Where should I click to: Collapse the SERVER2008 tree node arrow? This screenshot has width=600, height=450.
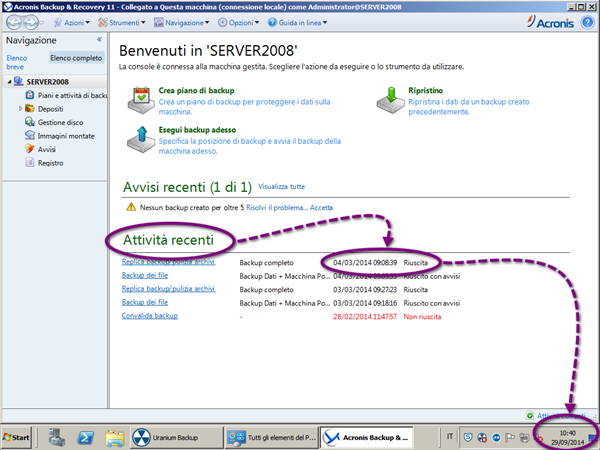coord(9,82)
